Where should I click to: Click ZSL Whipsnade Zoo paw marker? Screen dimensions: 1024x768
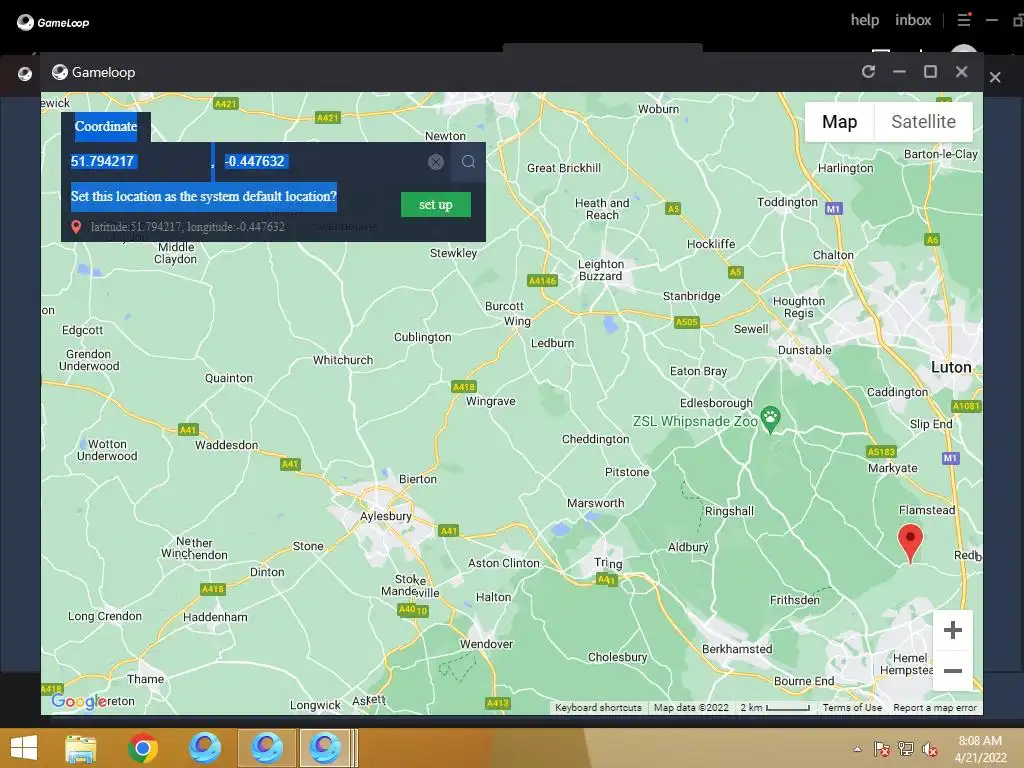[x=771, y=420]
